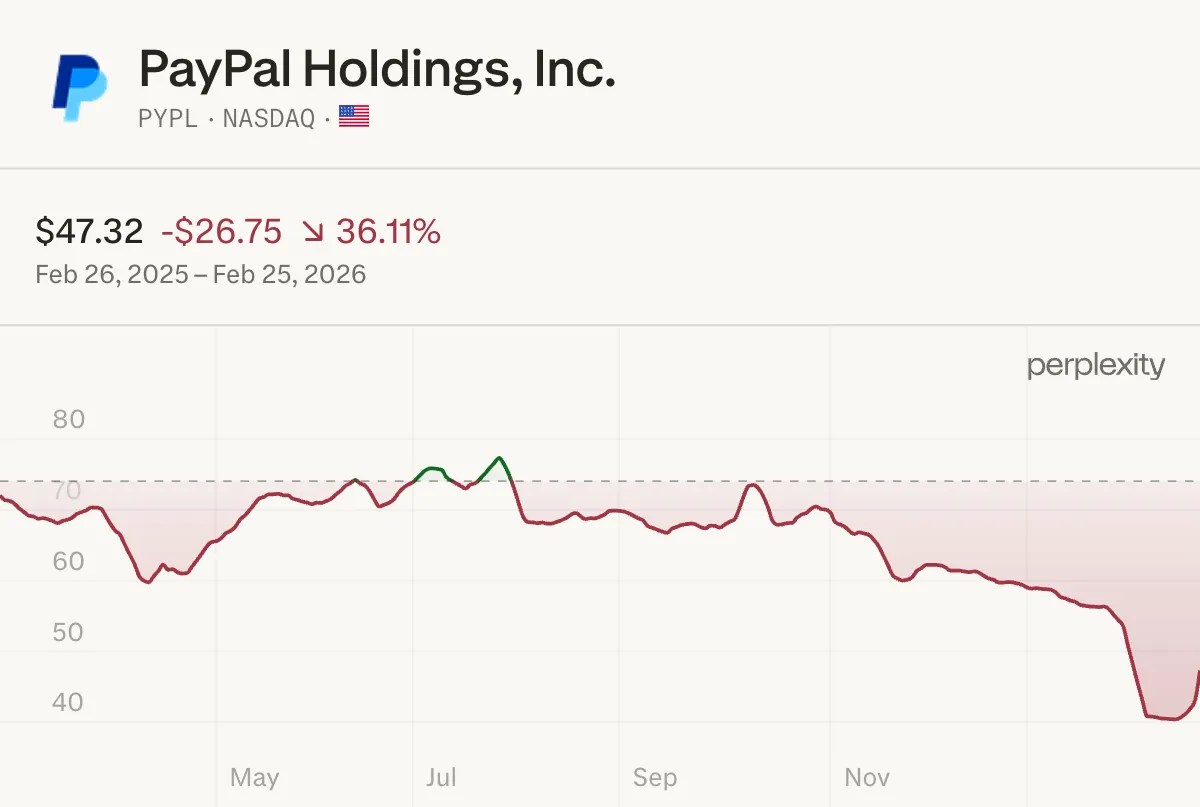Click the $47.32 current price
The image size is (1200, 807).
[89, 232]
